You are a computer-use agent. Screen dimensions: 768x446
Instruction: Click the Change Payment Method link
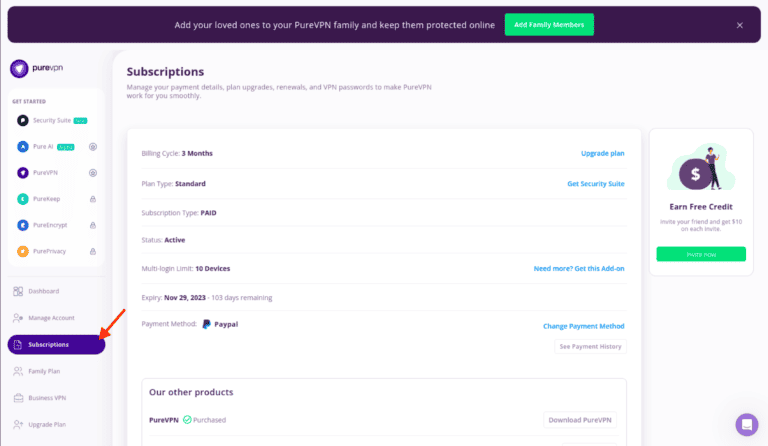point(583,326)
